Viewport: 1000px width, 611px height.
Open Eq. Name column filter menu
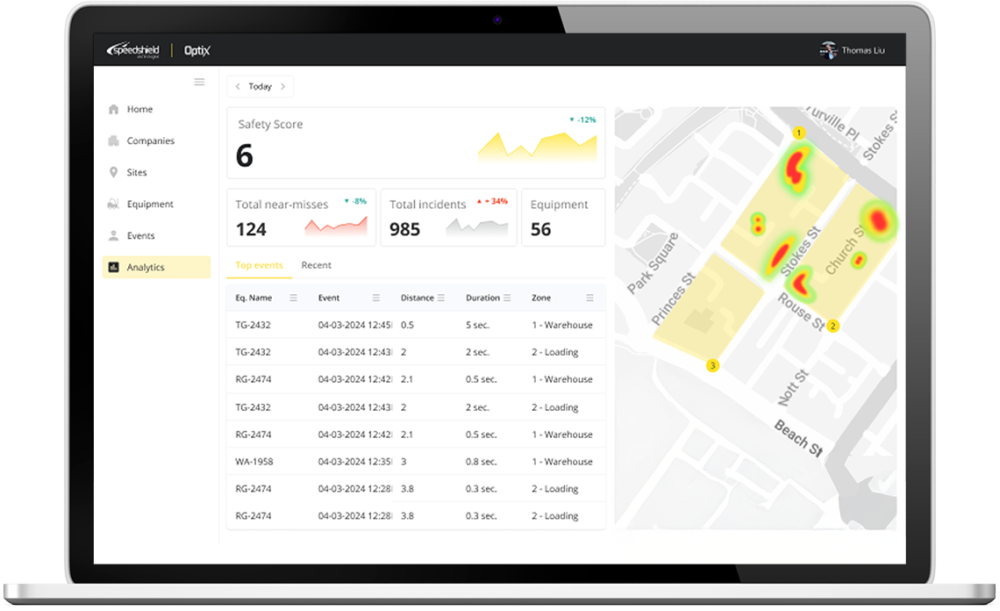pos(293,298)
